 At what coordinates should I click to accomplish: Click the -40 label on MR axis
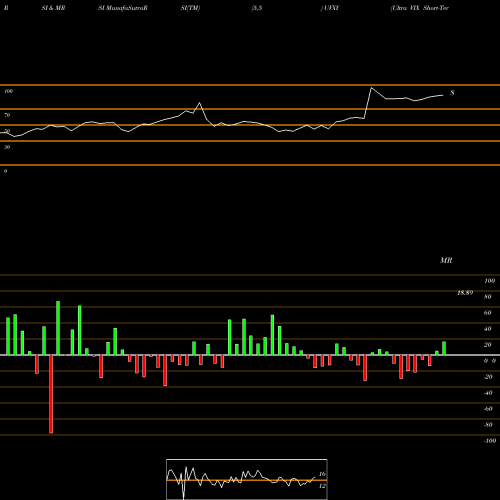point(488,393)
